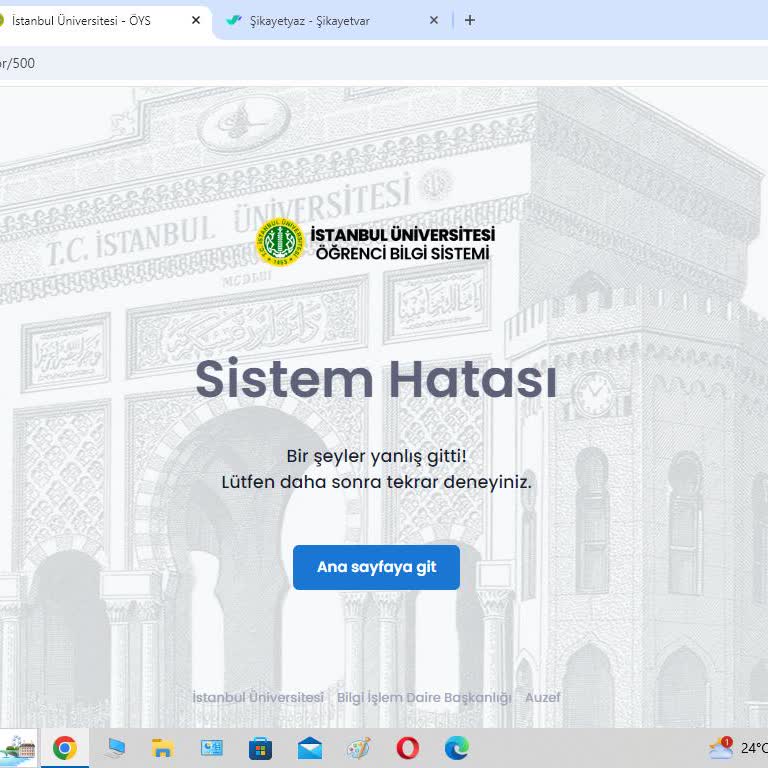Open Auzef footer link
The width and height of the screenshot is (768, 768).
tap(542, 697)
